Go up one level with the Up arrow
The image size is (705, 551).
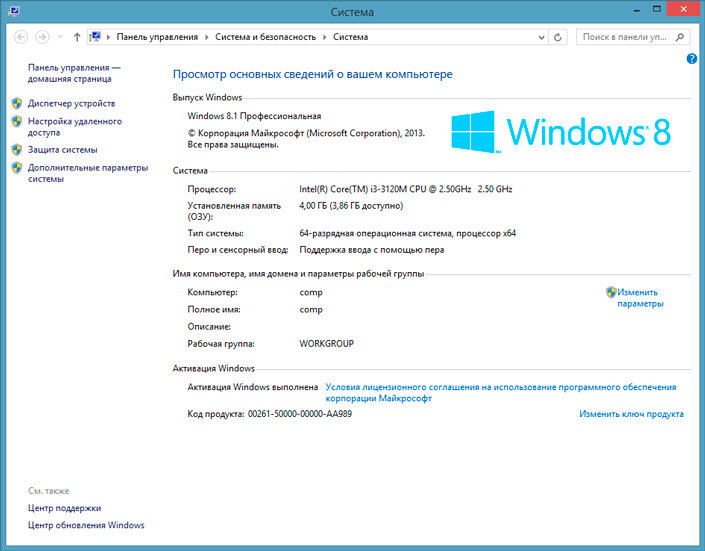77,37
